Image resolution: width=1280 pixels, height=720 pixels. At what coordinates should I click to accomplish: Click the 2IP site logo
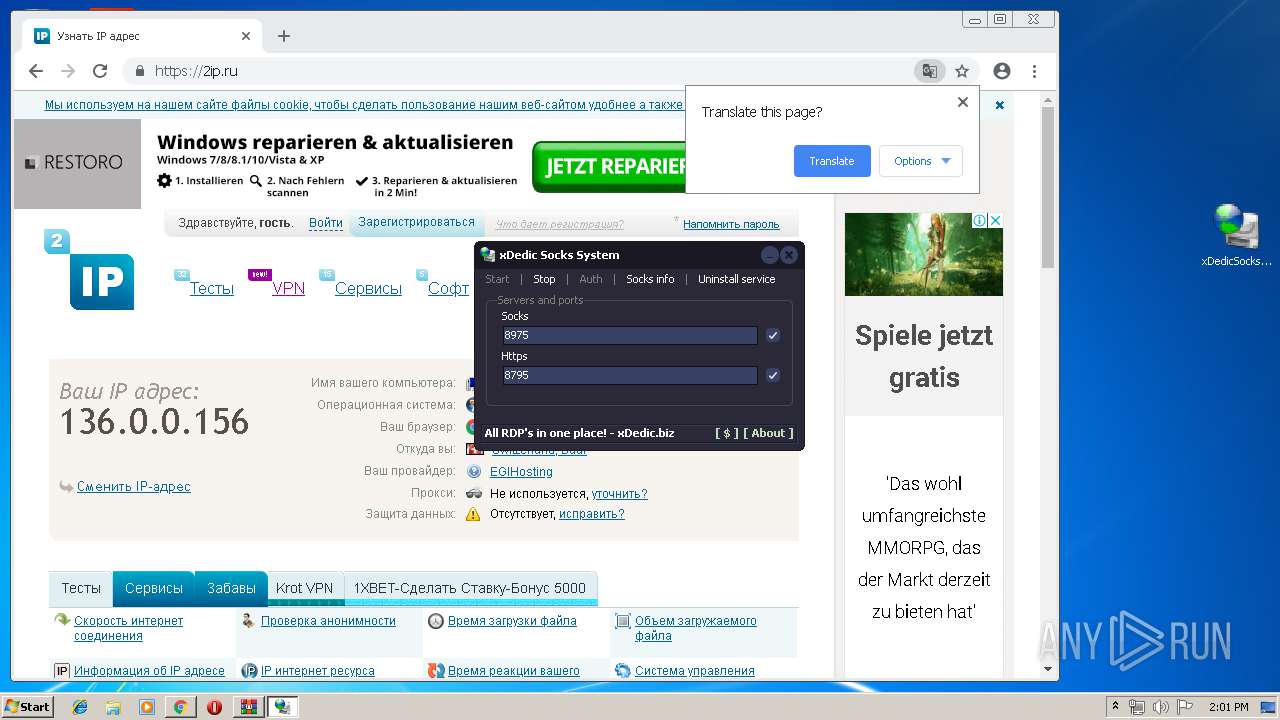click(x=89, y=270)
